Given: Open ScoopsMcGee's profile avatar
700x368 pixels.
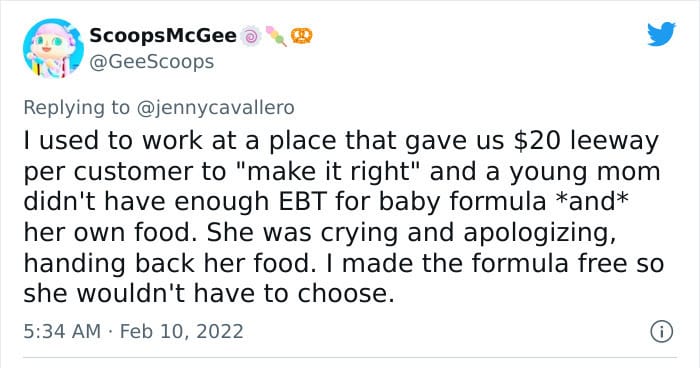Looking at the screenshot, I should point(53,48).
